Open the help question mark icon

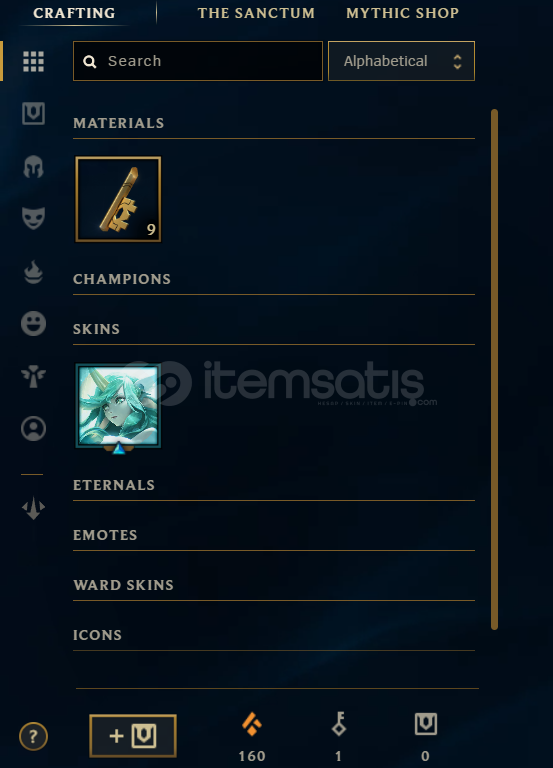[33, 736]
